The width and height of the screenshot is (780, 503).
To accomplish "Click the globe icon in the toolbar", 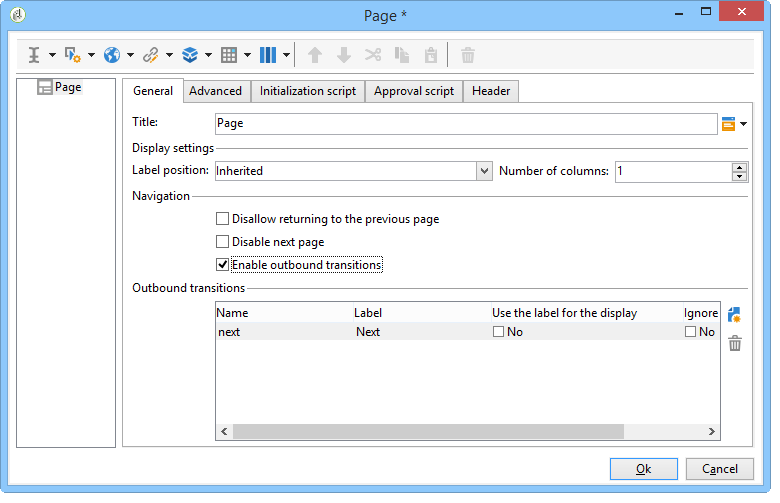I will pyautogui.click(x=112, y=55).
